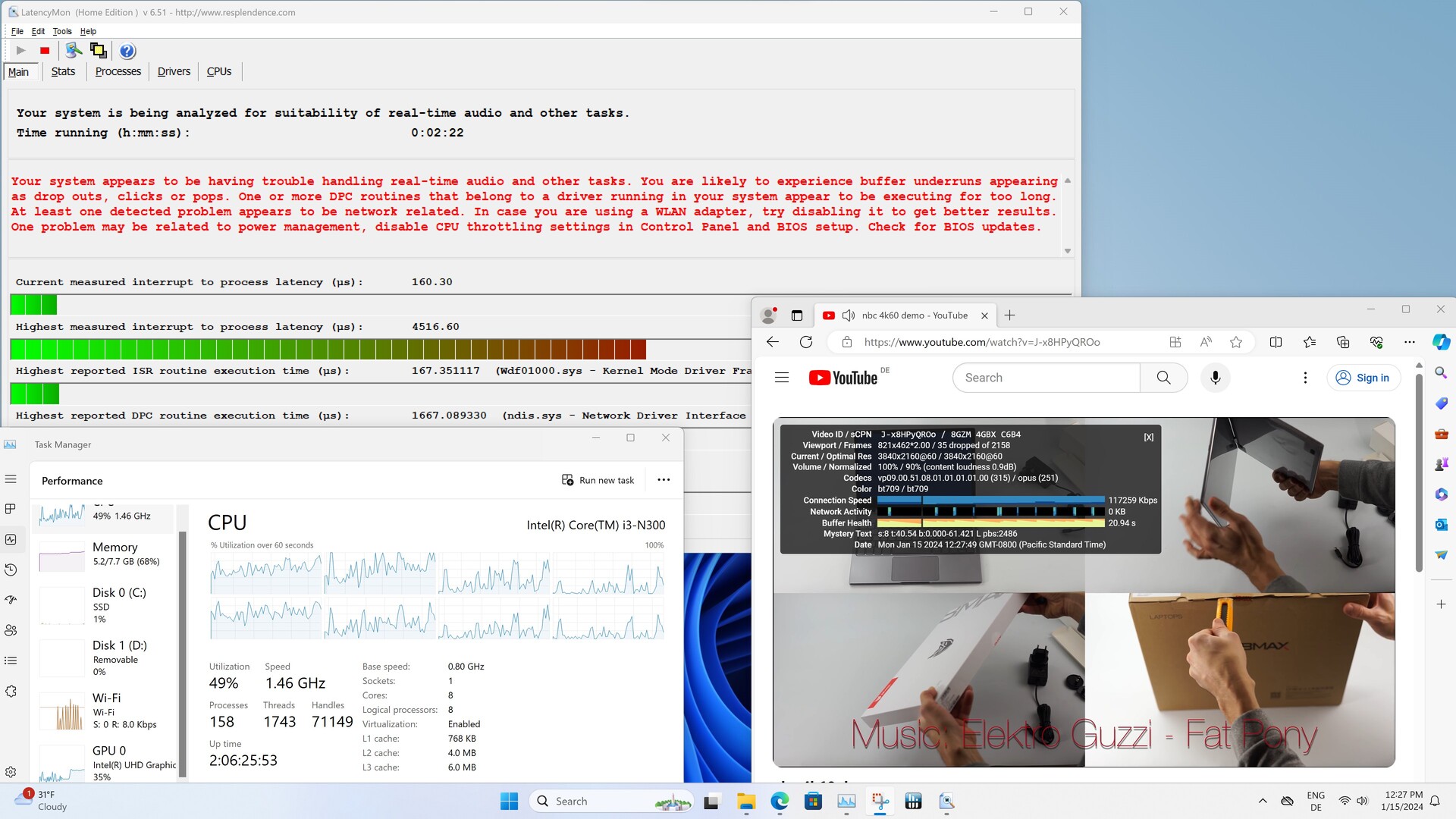Viewport: 1456px width, 819px height.
Task: Open Task Manager App history sidebar icon
Action: (11, 570)
